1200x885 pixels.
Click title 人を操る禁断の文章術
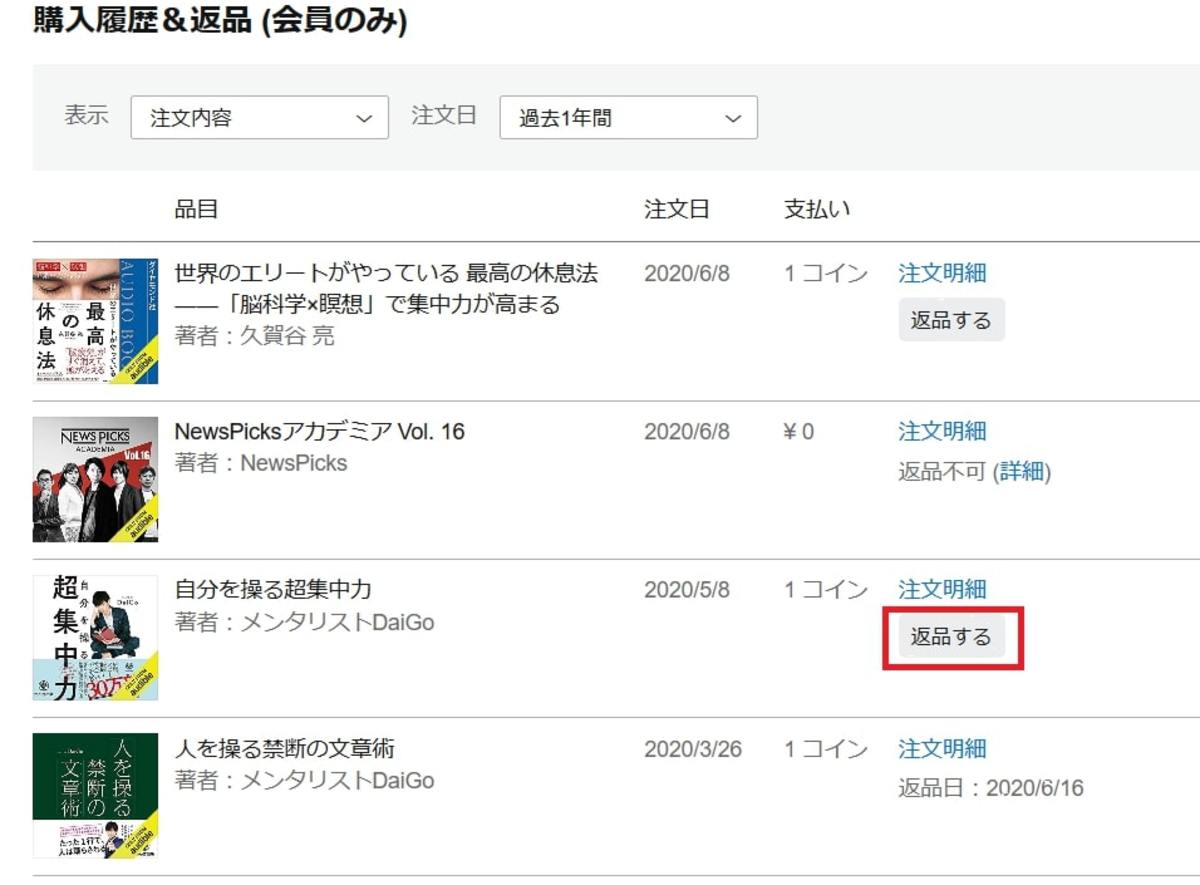pos(285,748)
